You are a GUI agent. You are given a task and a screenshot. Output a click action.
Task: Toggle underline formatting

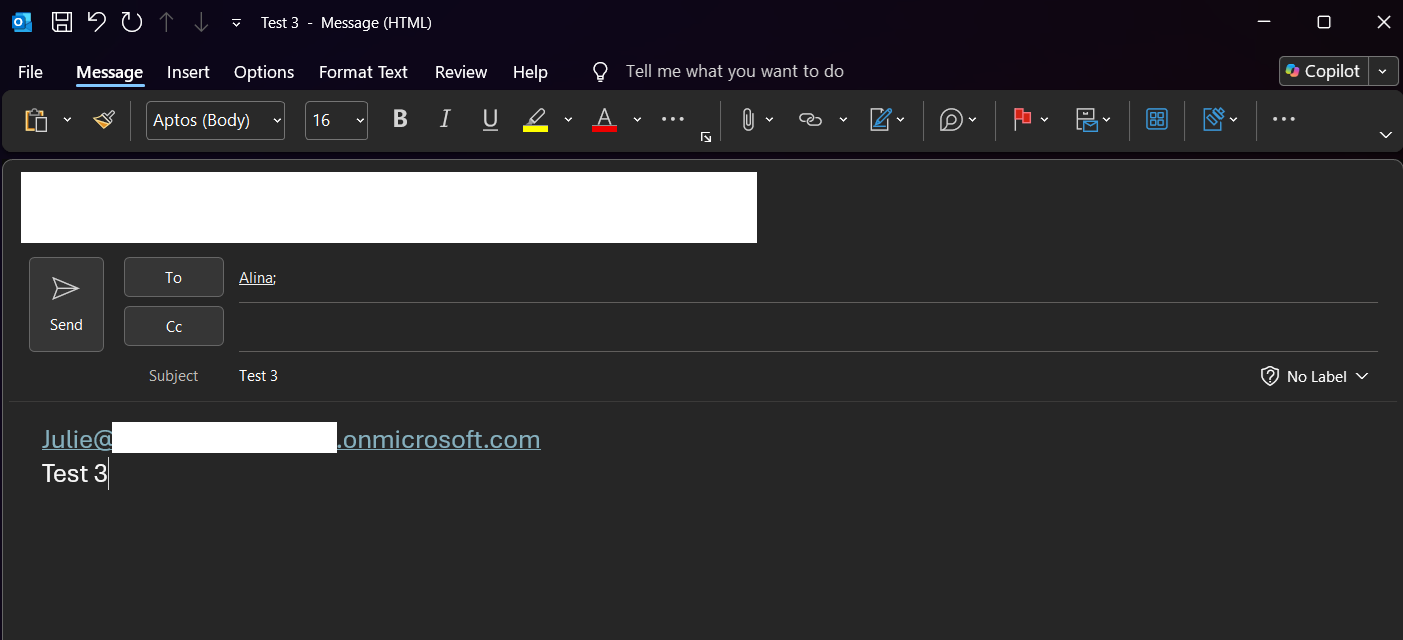(x=490, y=120)
